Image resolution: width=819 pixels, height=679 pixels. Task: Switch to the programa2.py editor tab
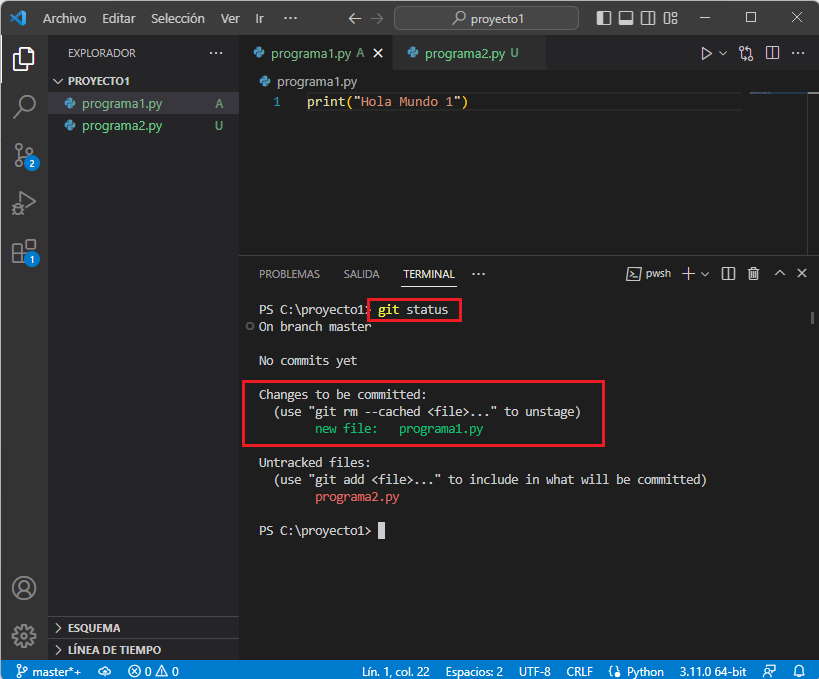click(470, 53)
